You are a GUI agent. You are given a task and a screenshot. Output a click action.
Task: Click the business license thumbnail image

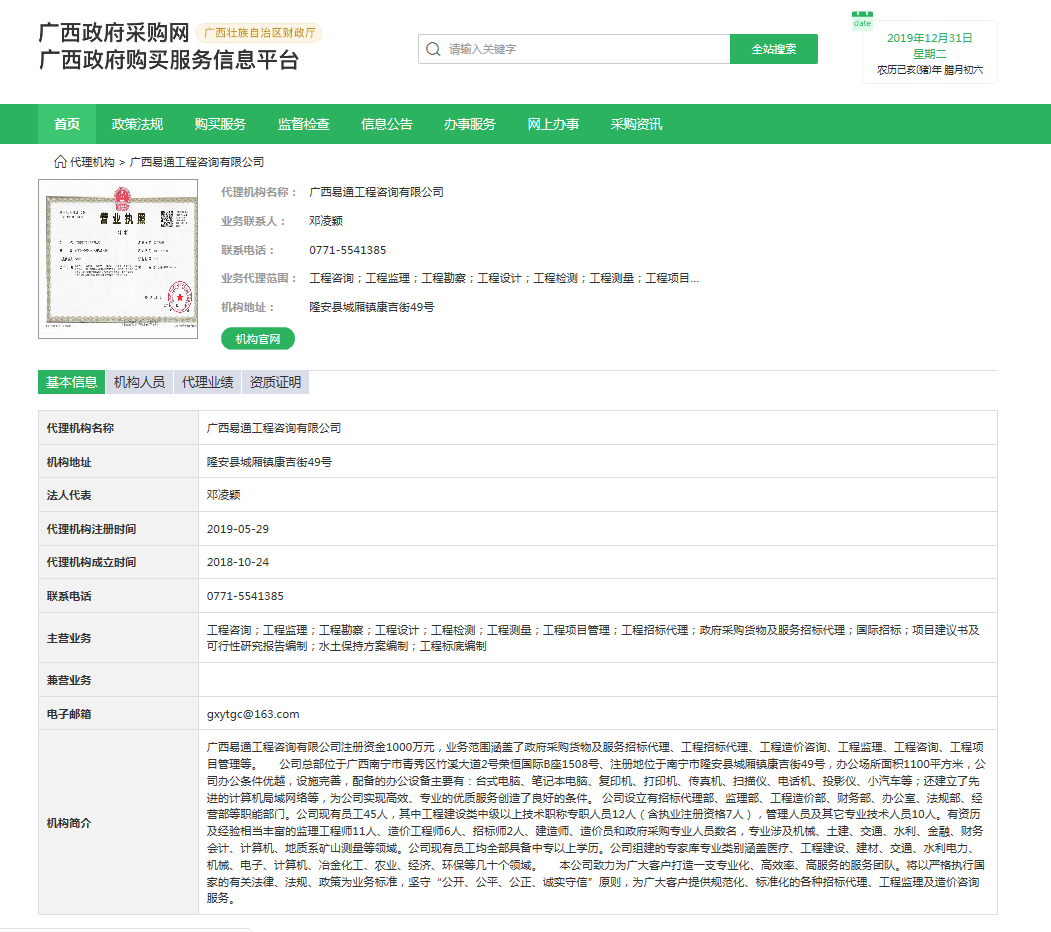tap(117, 258)
